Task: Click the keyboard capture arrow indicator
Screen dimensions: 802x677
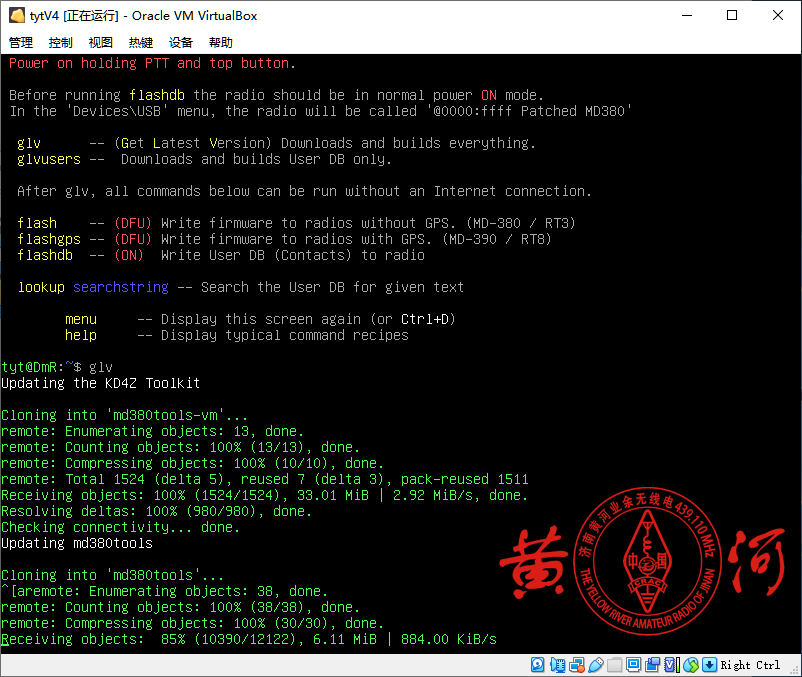Action: [x=710, y=665]
